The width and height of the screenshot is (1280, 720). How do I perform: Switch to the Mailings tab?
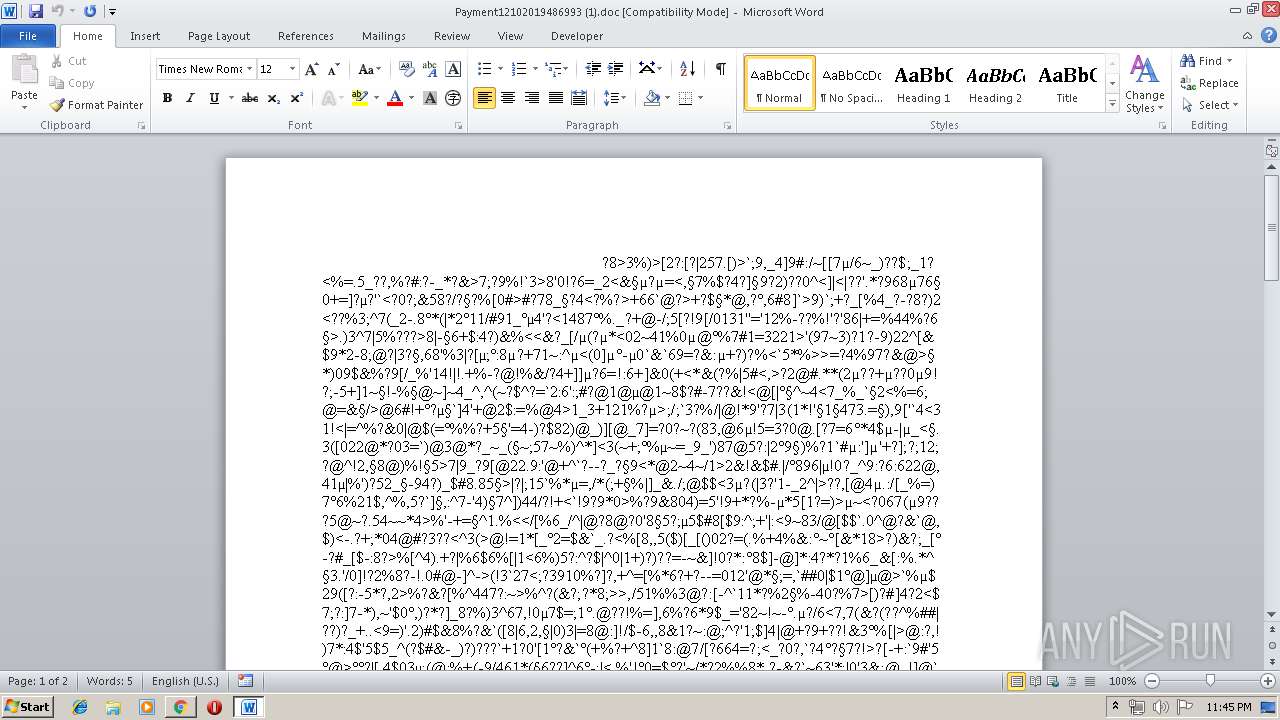coord(384,36)
